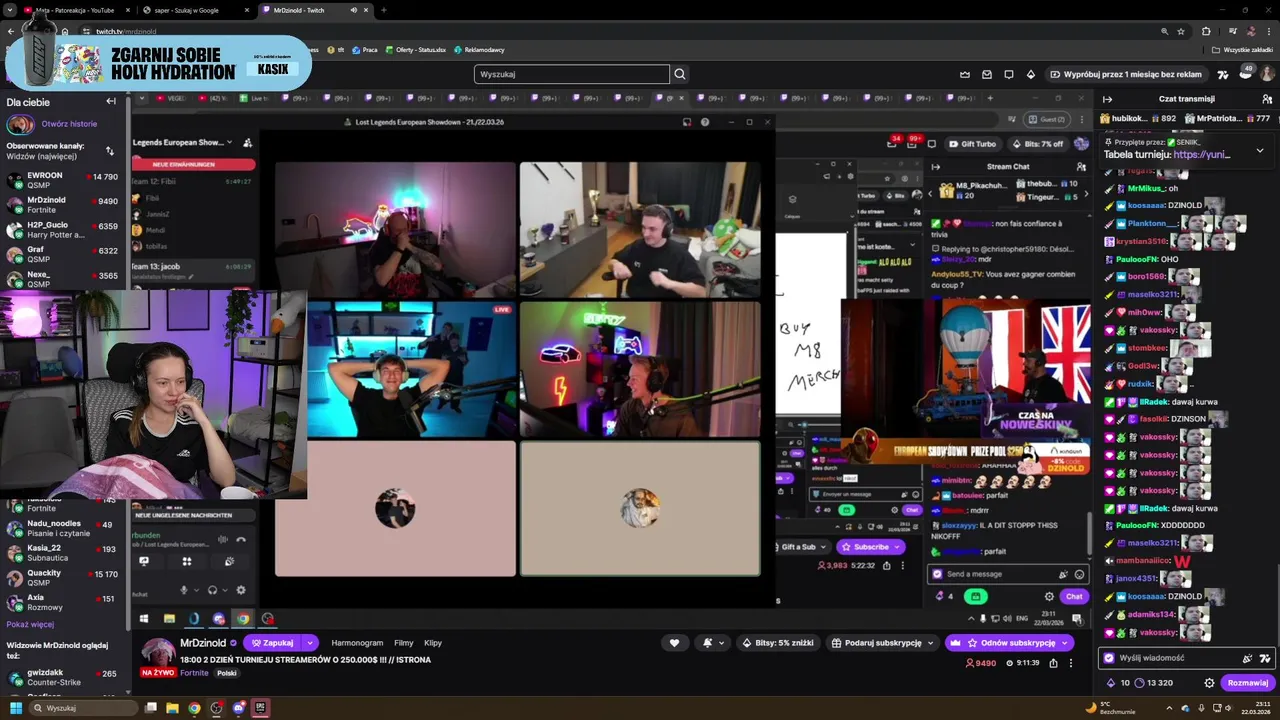
Task: Open Chrome three-dot menu
Action: point(1269,31)
